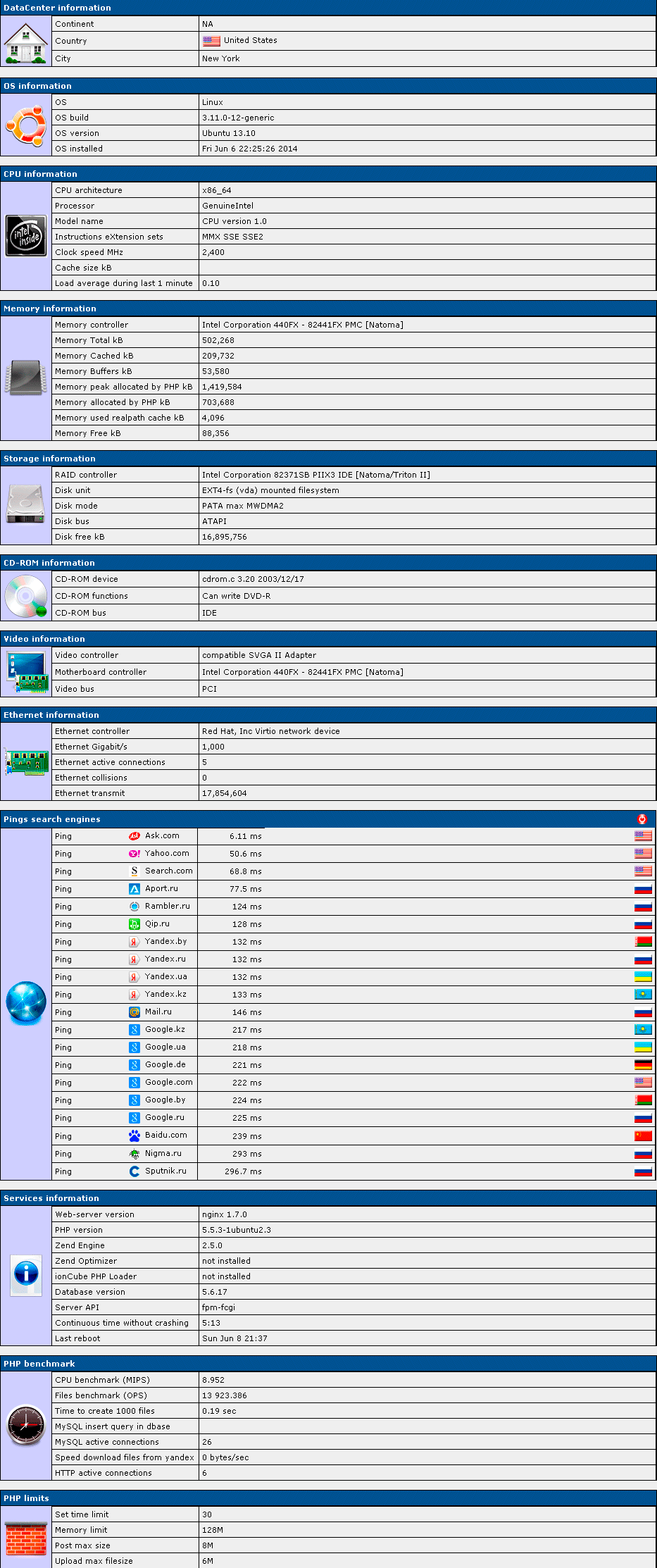
Task: Click the China flag in Baidu.com row
Action: (x=643, y=1135)
